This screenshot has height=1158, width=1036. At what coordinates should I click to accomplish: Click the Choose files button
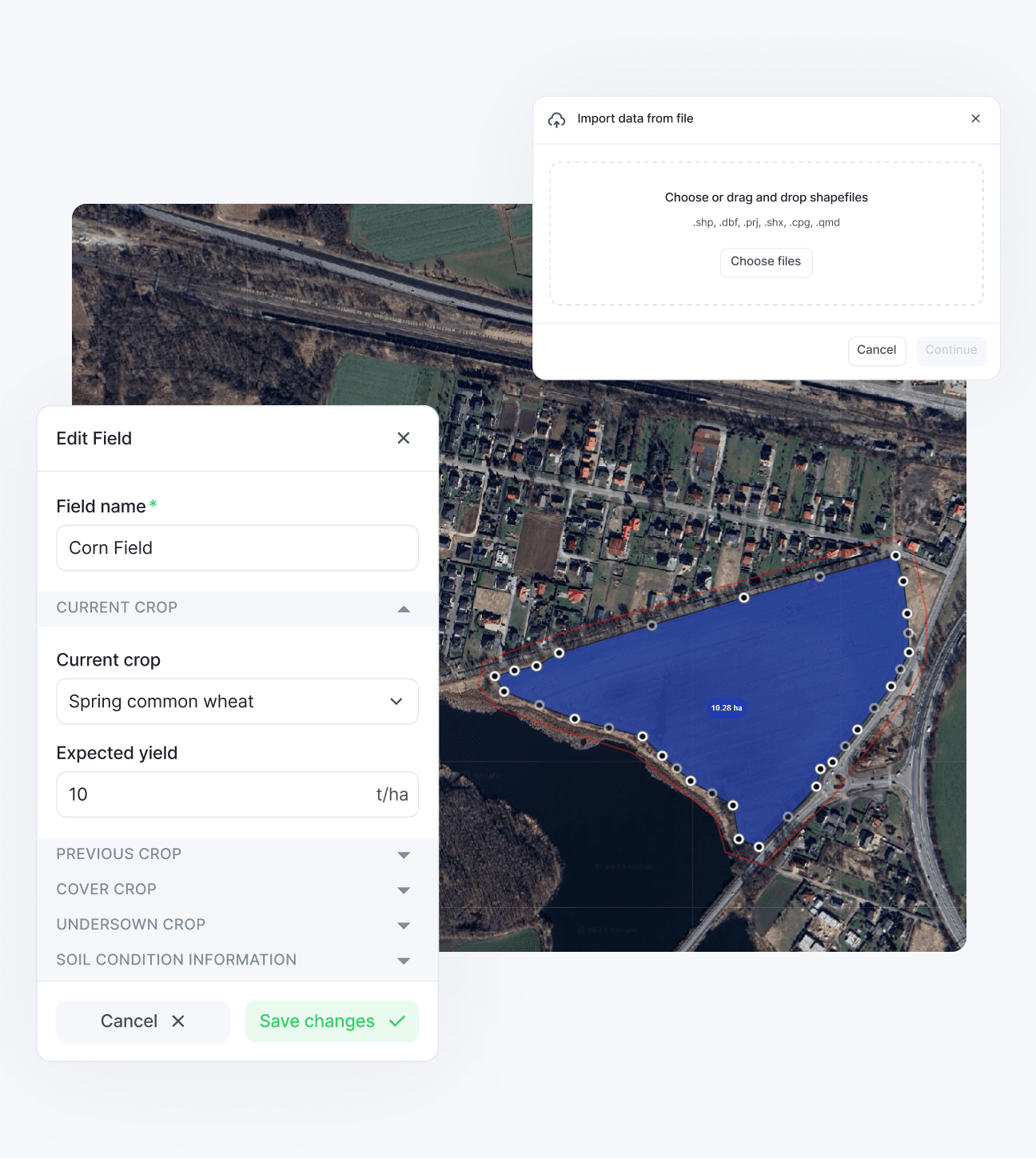click(x=766, y=262)
